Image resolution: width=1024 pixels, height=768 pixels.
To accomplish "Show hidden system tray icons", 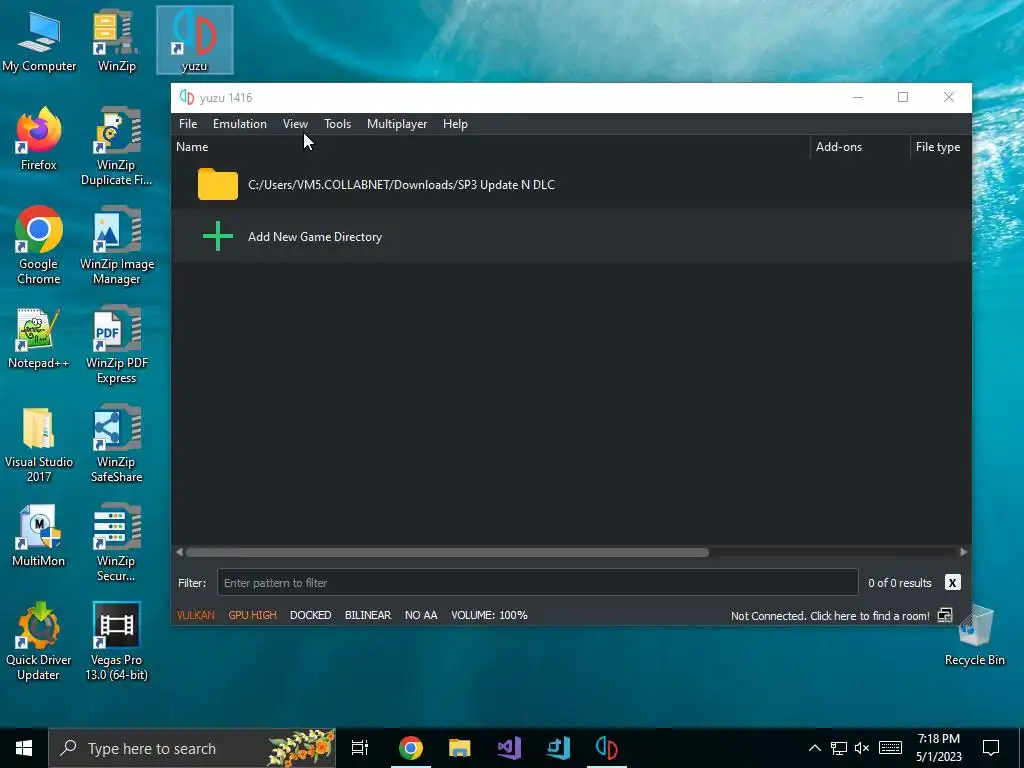I will tap(814, 748).
